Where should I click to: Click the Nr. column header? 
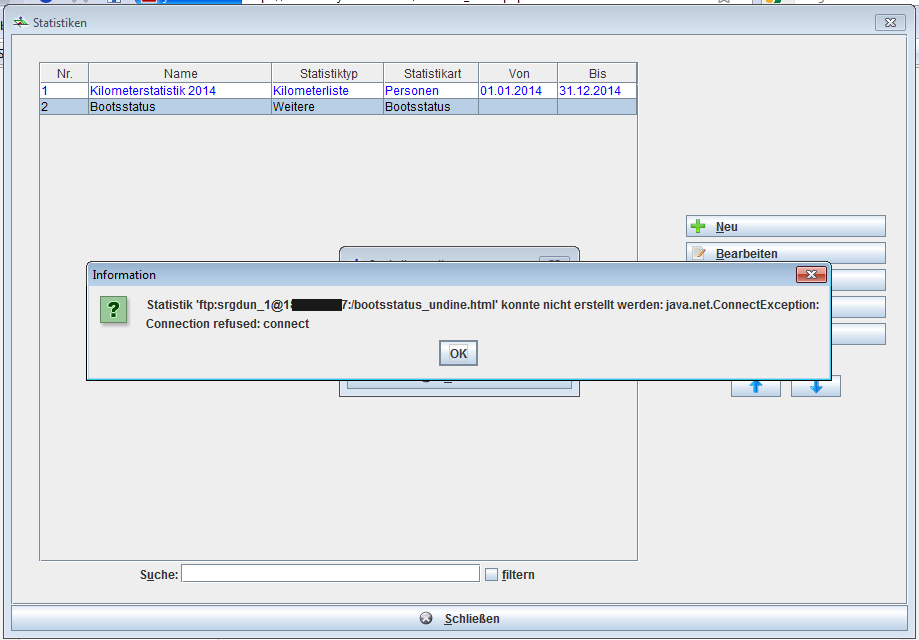(64, 74)
